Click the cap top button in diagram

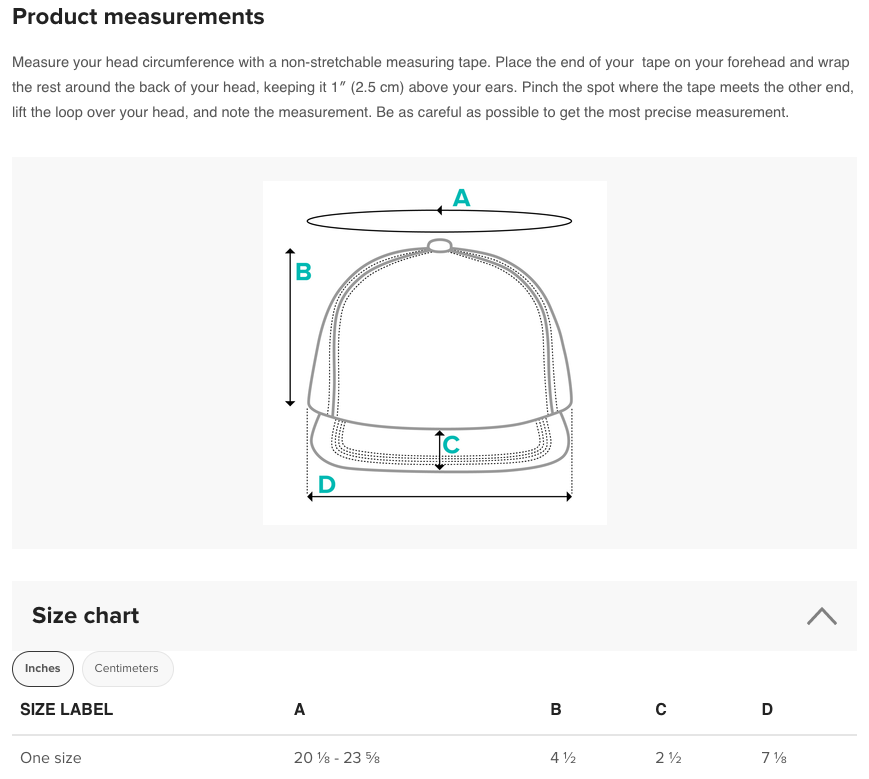click(x=440, y=245)
